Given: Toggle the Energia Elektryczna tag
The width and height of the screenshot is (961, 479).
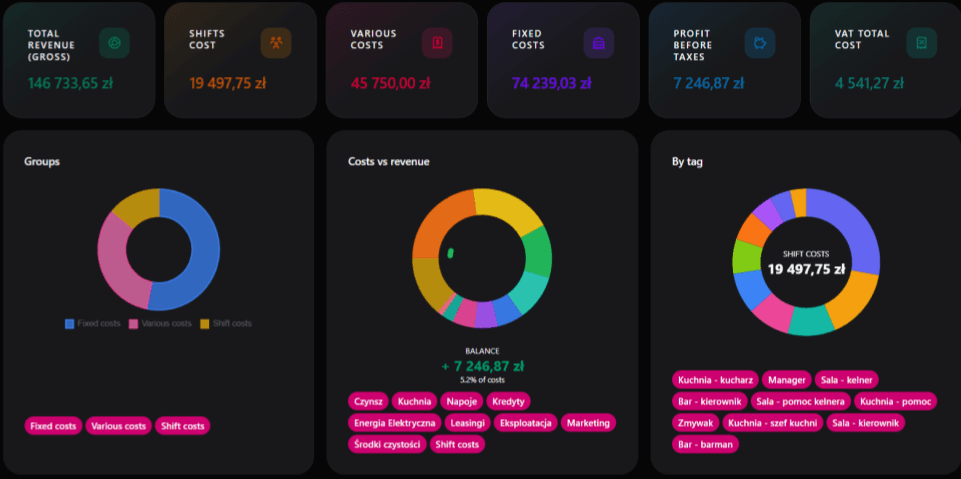Looking at the screenshot, I should coord(395,423).
